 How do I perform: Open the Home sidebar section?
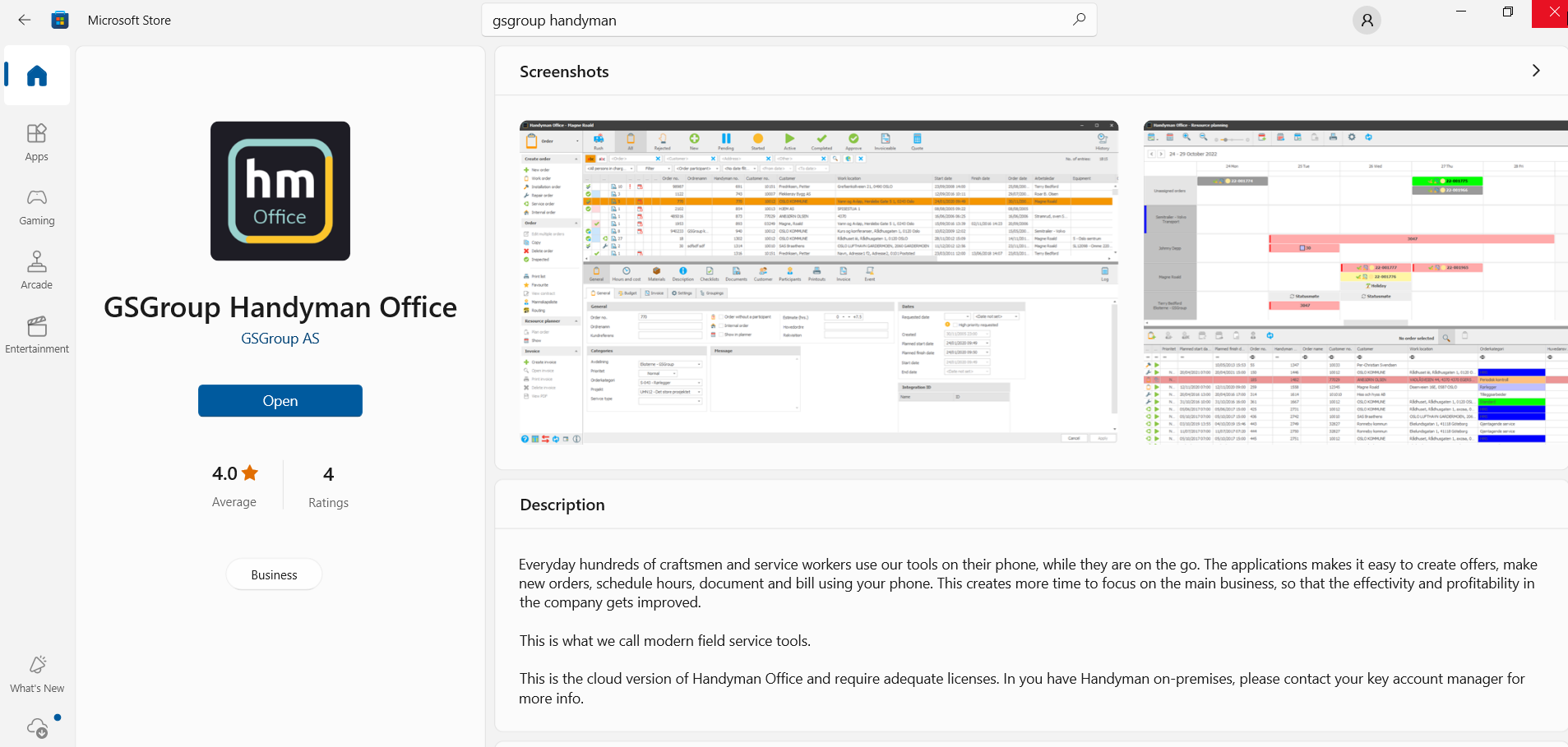(37, 76)
